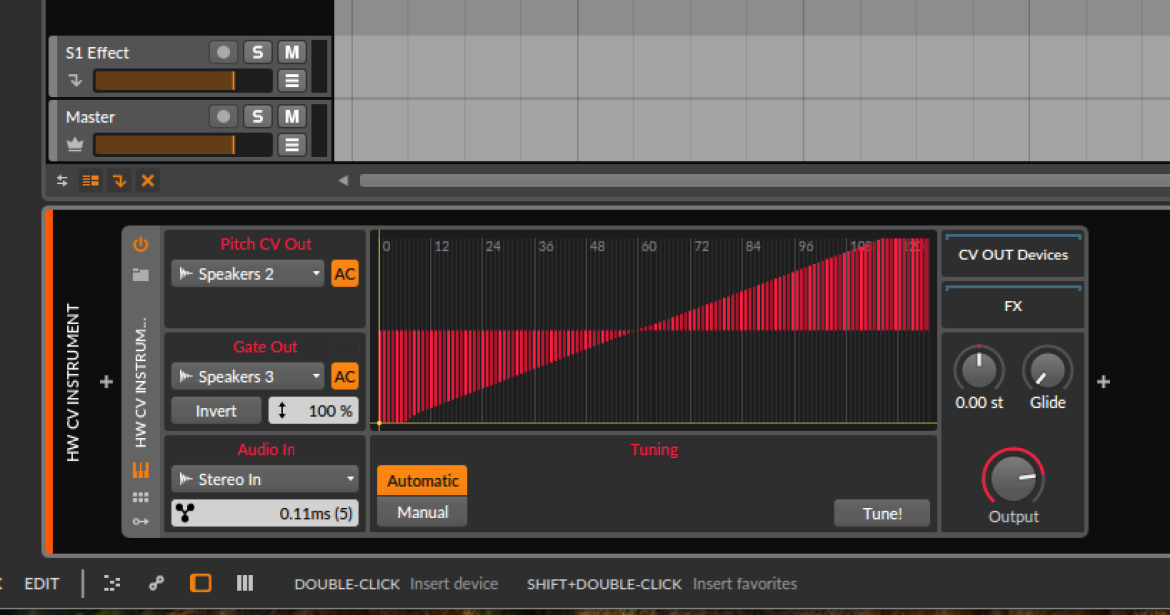Screen dimensions: 1170x615
Task: Click the S1 Effect track name
Action: pyautogui.click(x=97, y=53)
